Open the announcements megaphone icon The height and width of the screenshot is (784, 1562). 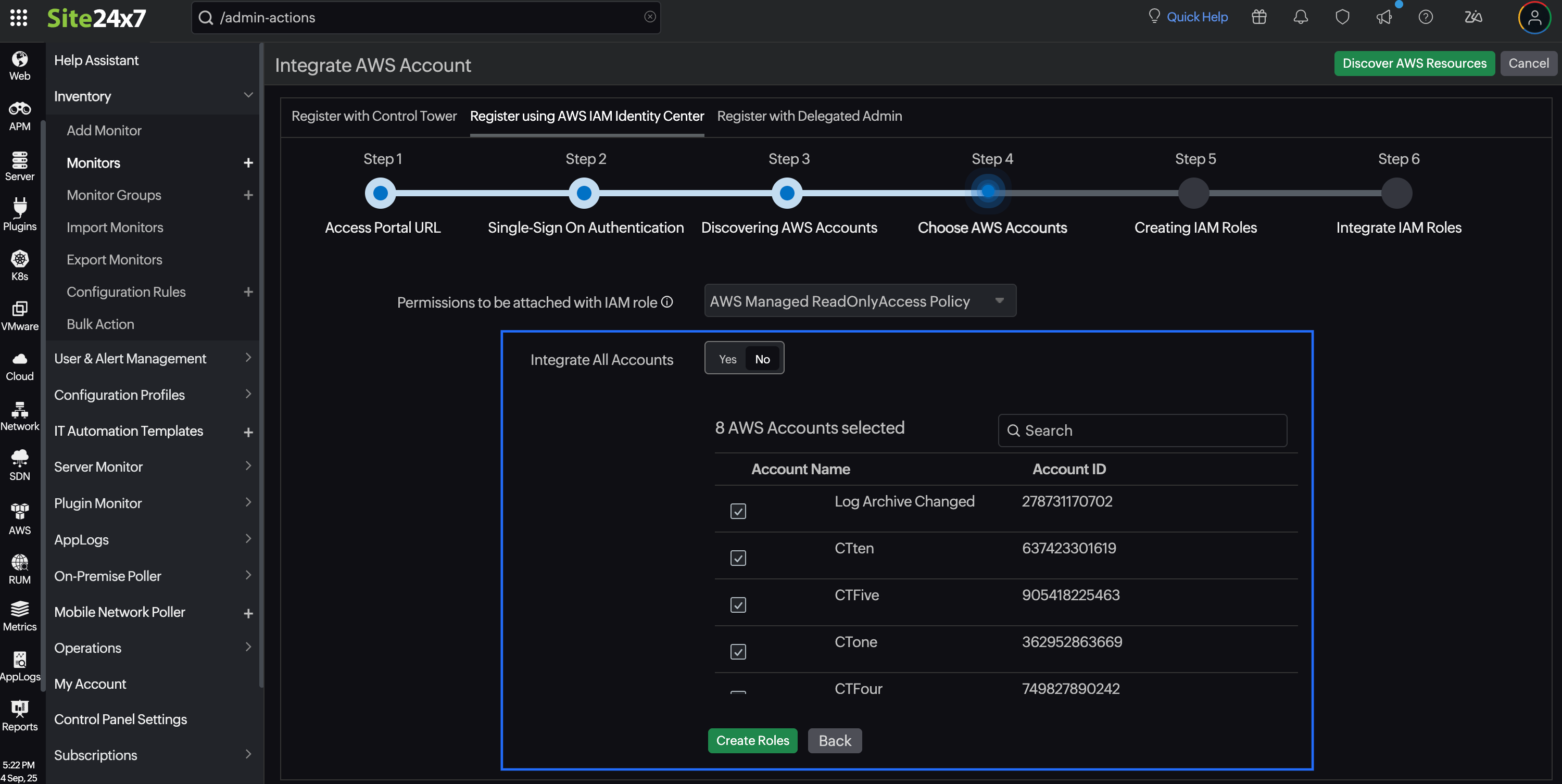tap(1384, 17)
